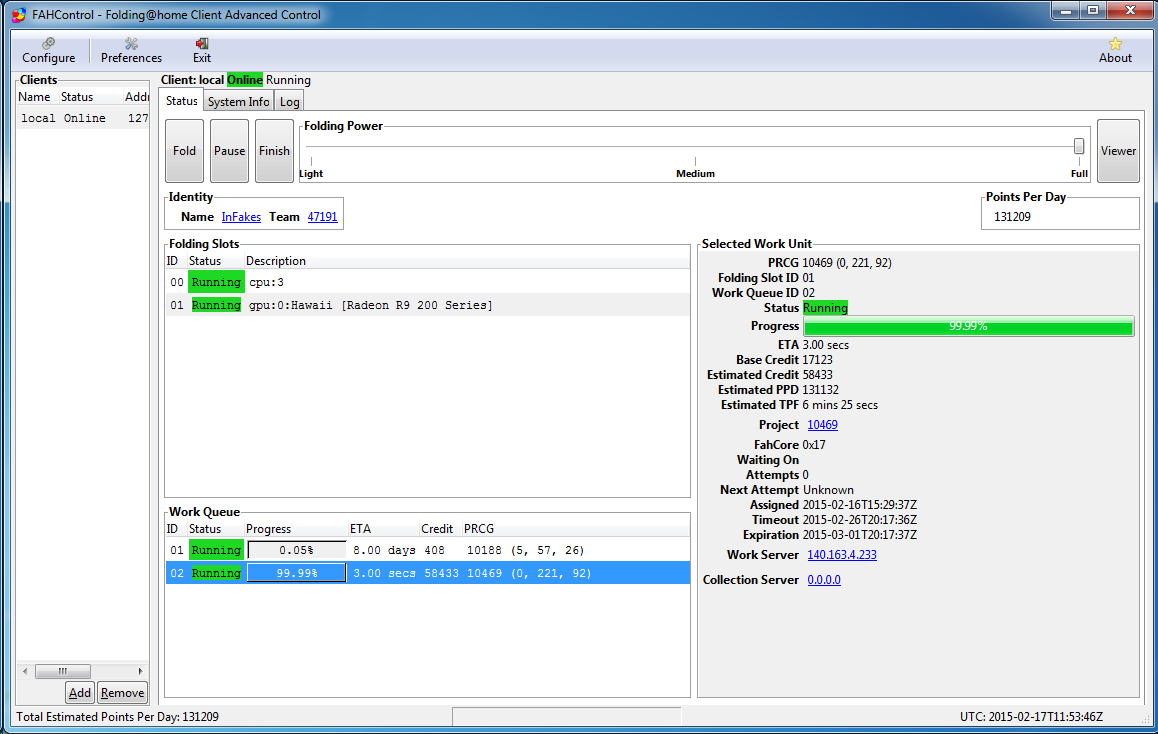
Task: Click the FAHControl title bar app icon
Action: point(19,14)
